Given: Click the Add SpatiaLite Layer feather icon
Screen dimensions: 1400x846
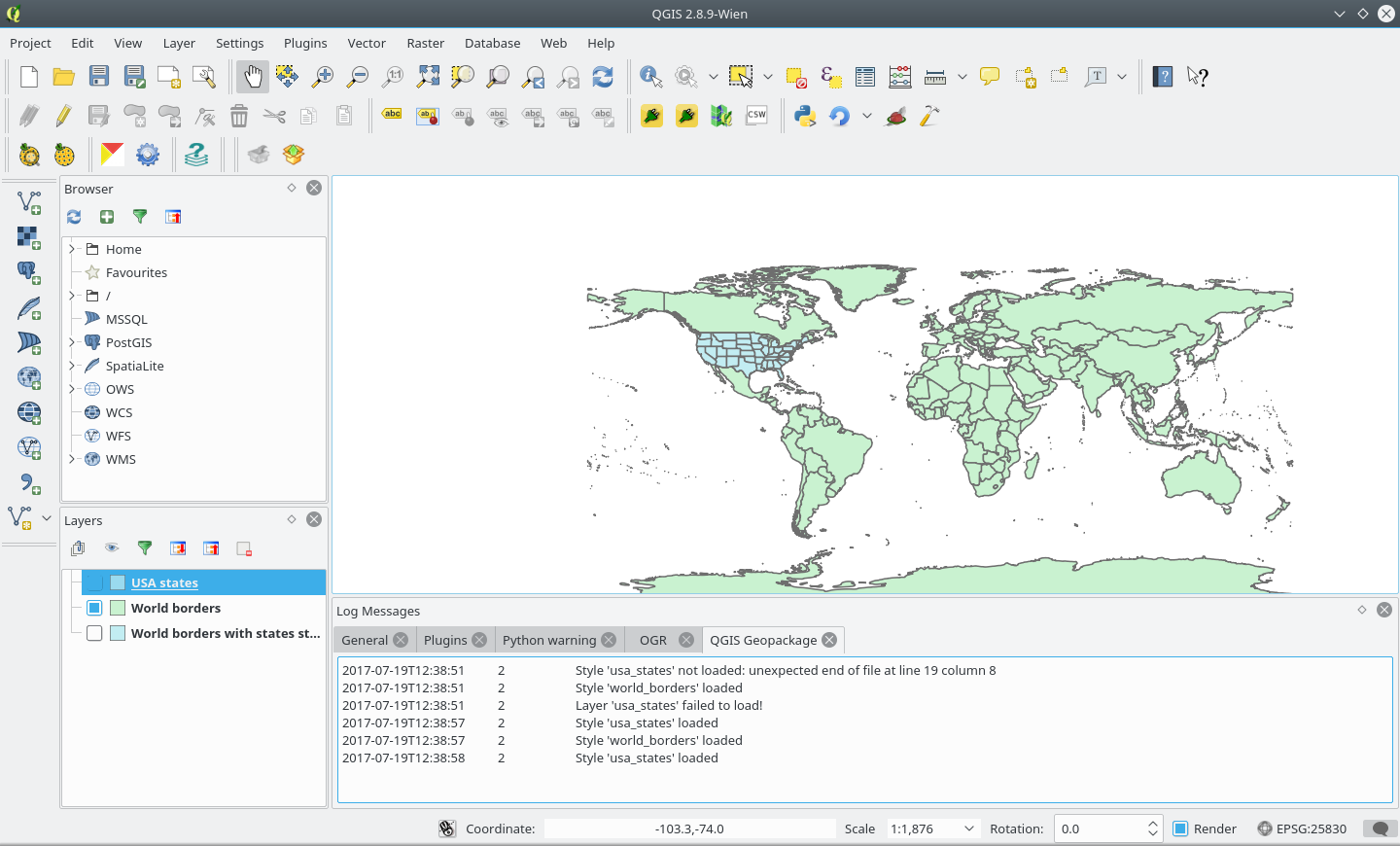Looking at the screenshot, I should 29,307.
